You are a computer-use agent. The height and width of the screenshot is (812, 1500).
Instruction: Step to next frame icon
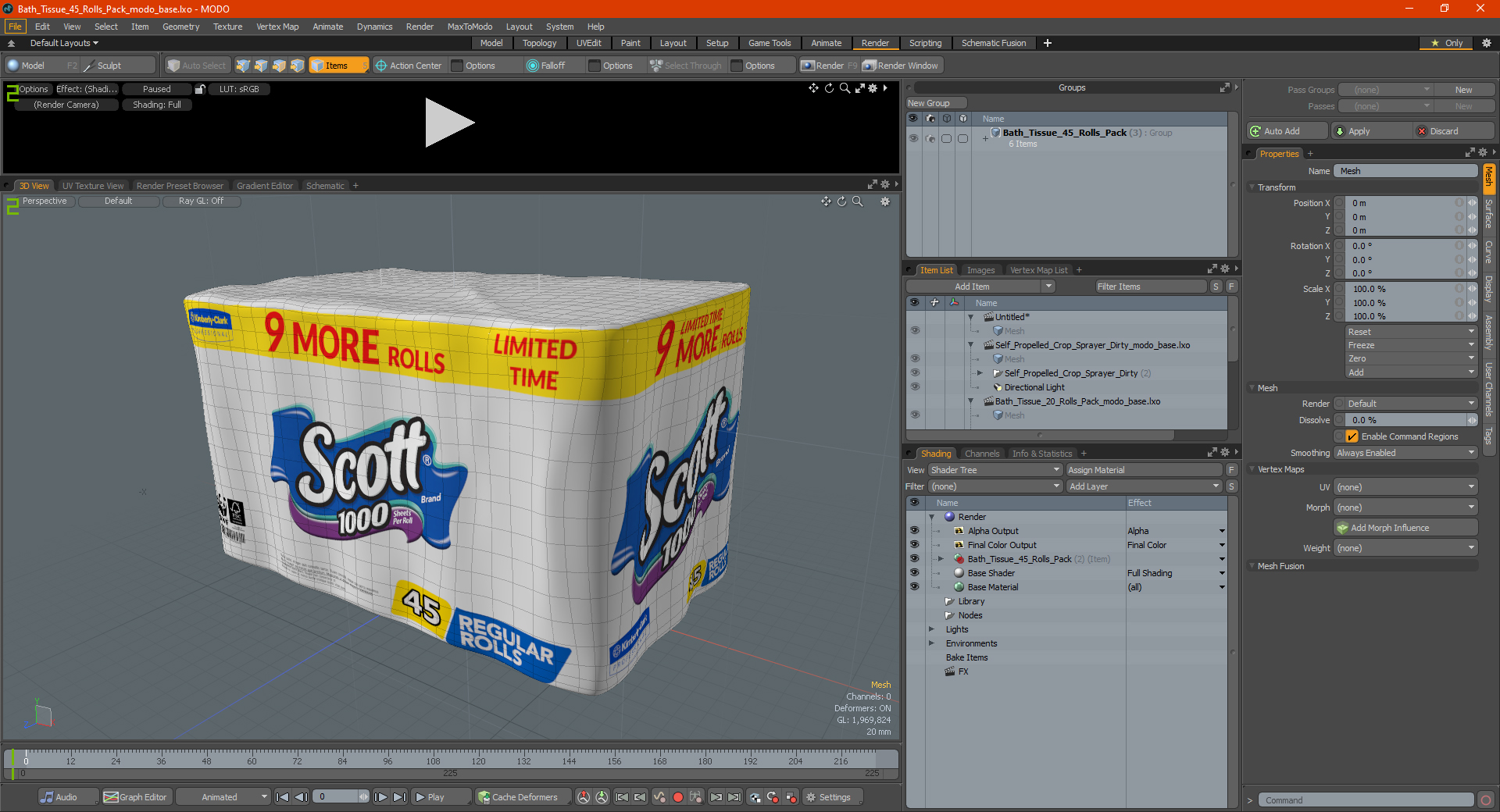(x=380, y=797)
